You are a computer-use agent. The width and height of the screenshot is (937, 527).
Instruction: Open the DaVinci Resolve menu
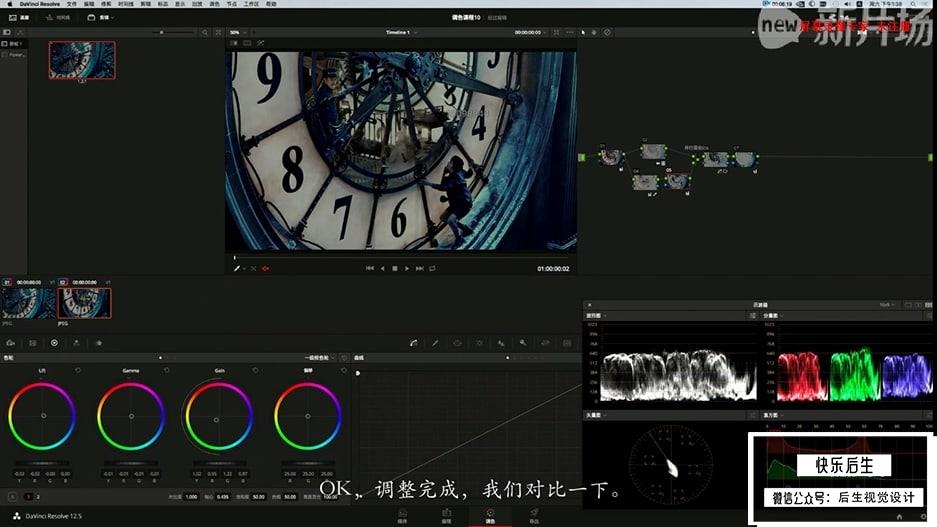(x=39, y=4)
